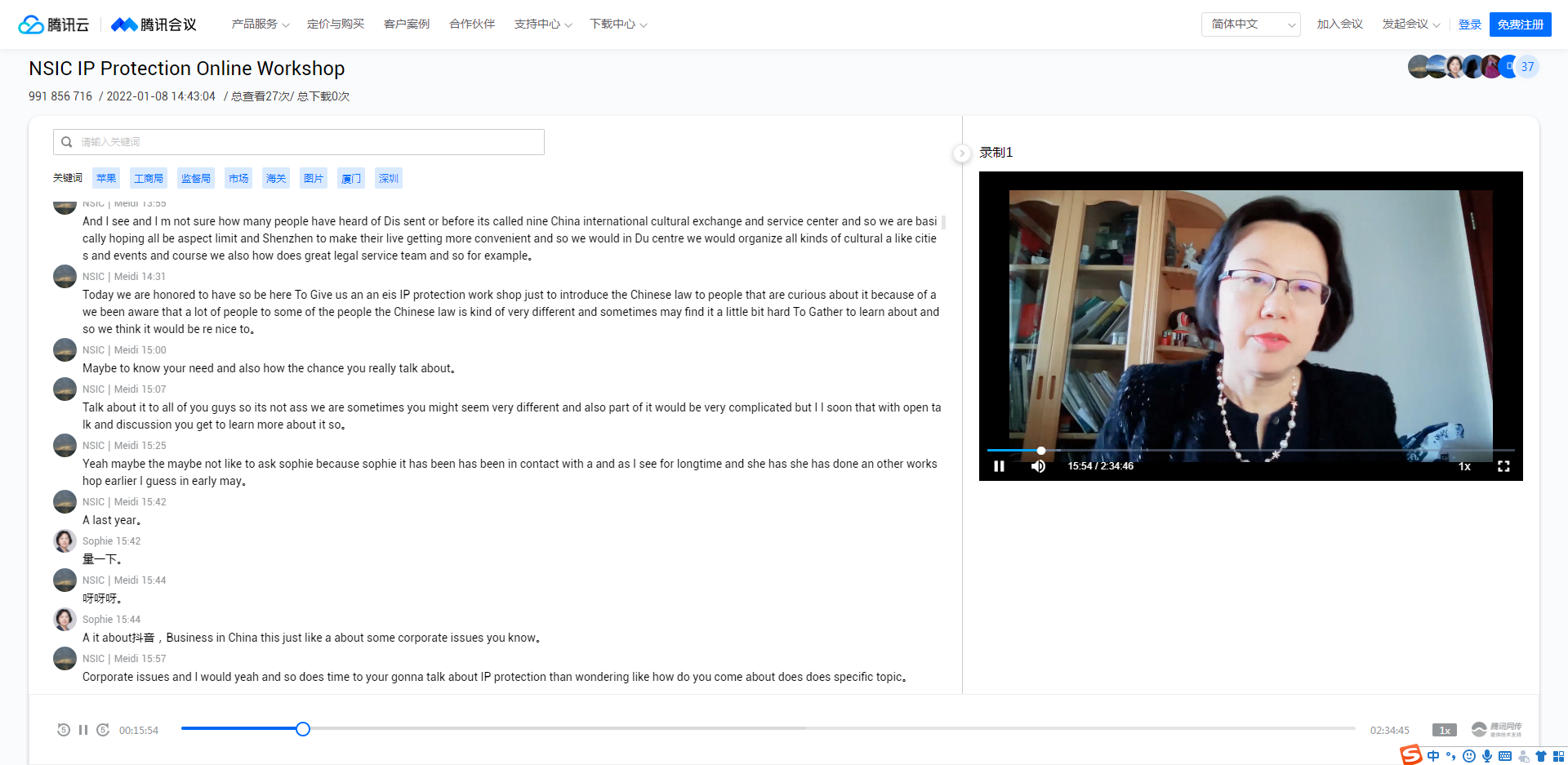Focus the keyword search input field
This screenshot has height=765, width=1568.
point(299,142)
